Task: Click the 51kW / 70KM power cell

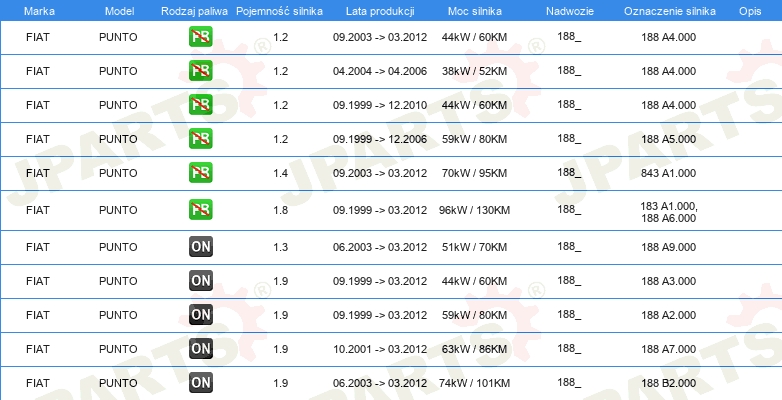Action: [474, 247]
